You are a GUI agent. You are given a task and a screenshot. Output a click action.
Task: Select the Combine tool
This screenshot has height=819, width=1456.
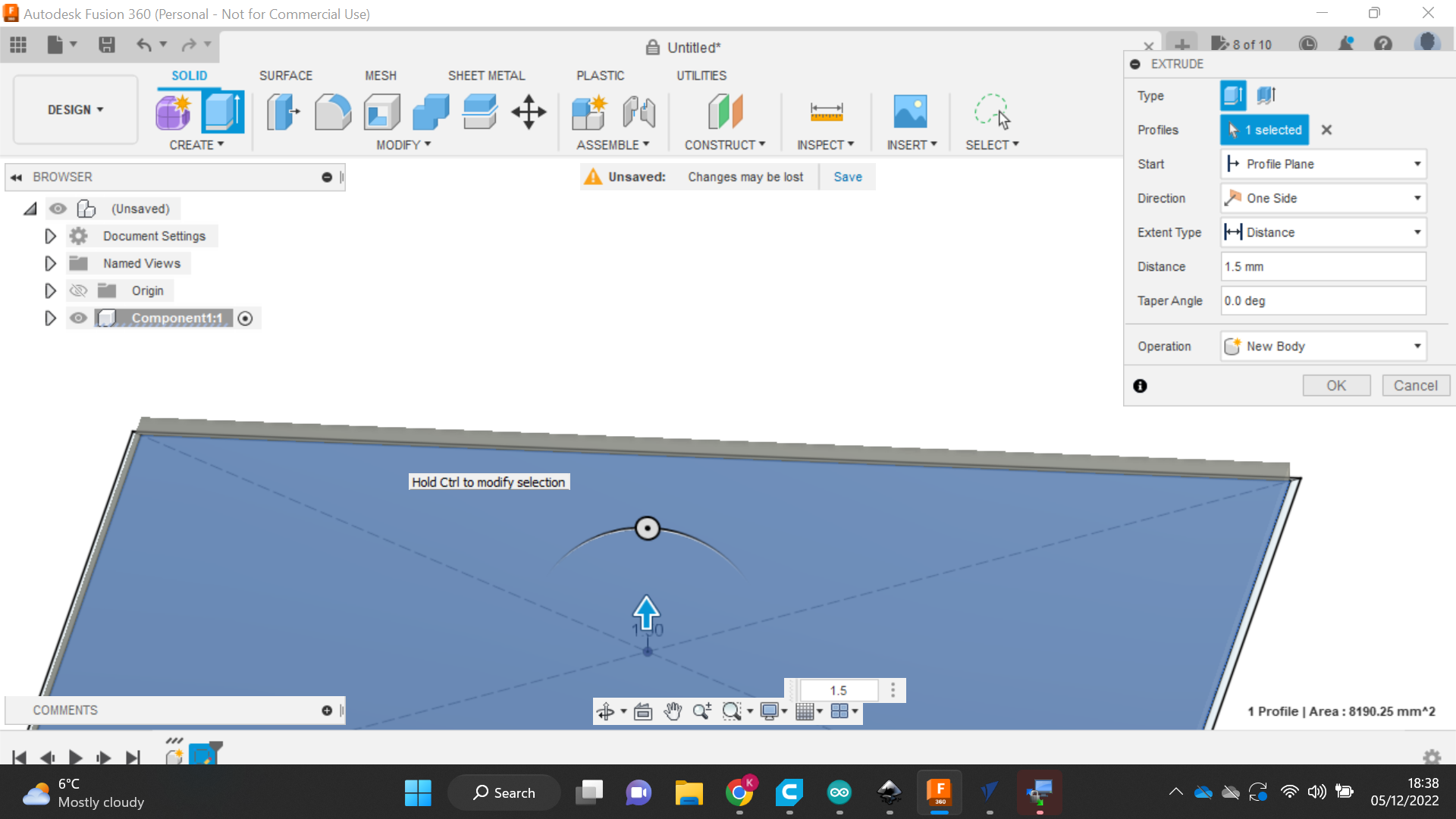pyautogui.click(x=430, y=111)
